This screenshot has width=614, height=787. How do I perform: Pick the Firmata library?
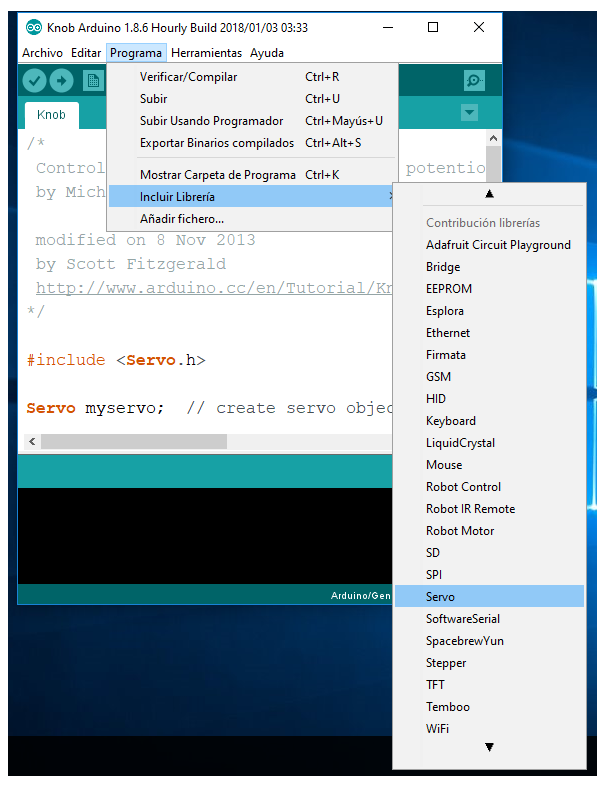click(489, 355)
